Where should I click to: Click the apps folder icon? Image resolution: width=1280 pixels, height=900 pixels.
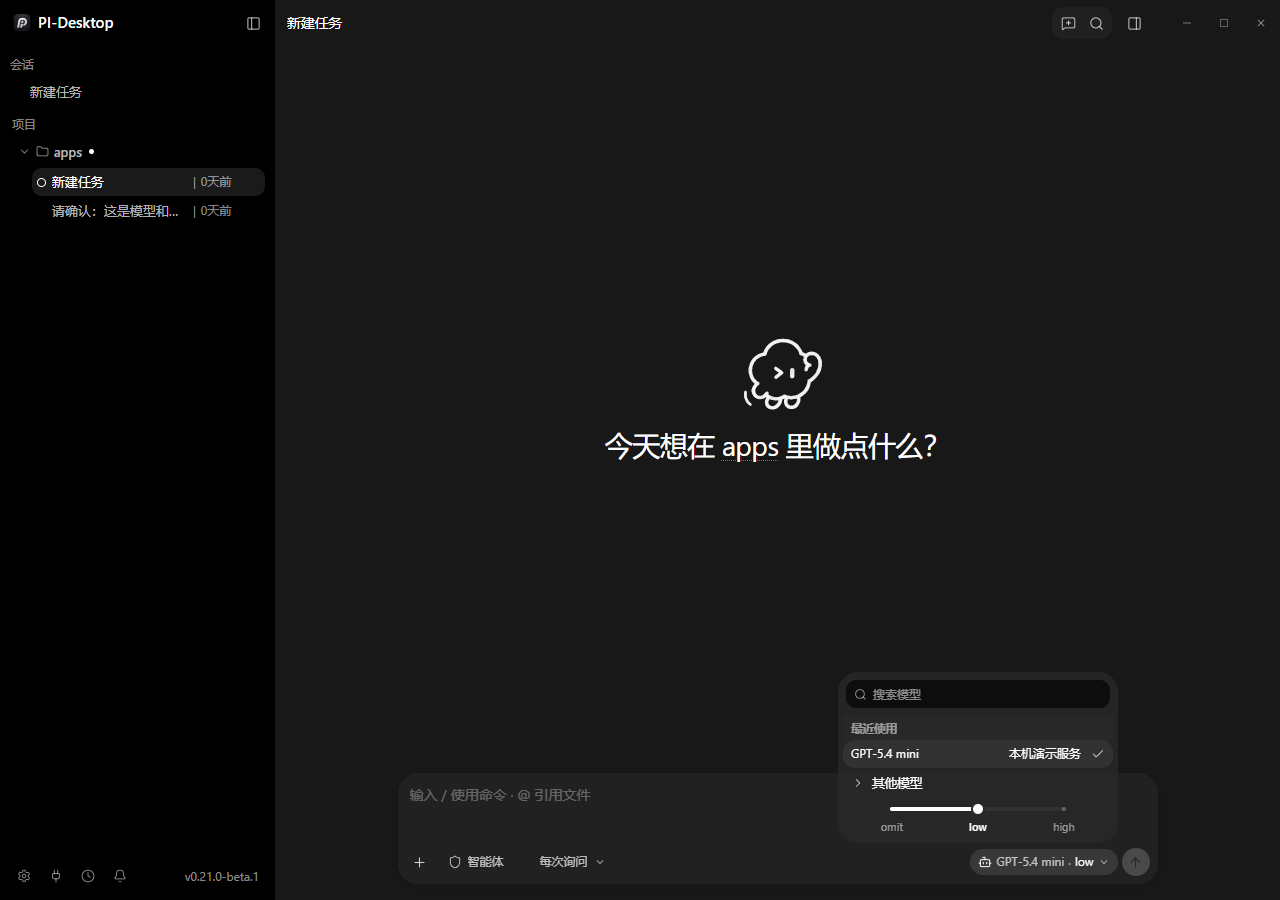click(x=42, y=152)
